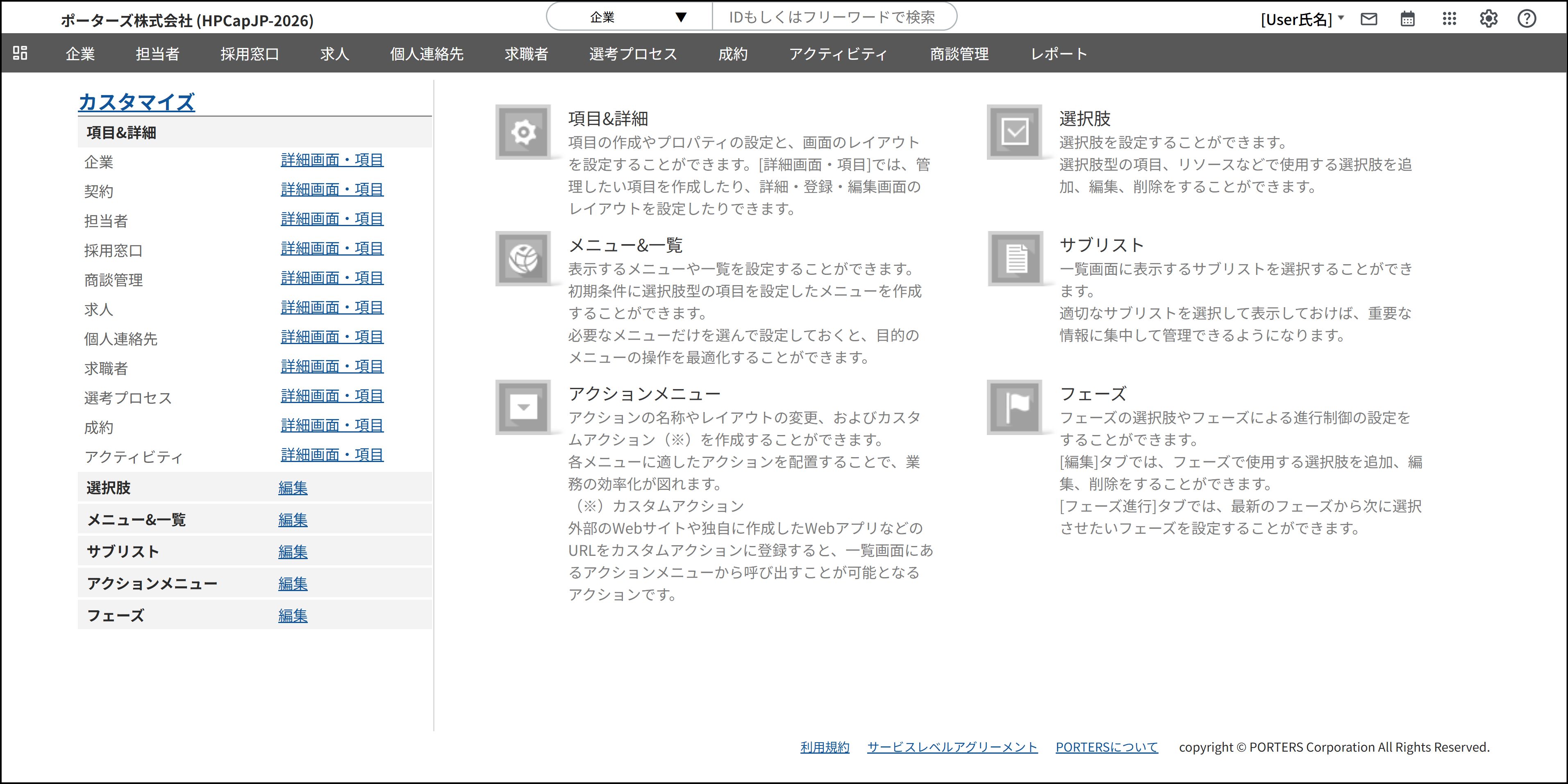Open the calendar icon in the top bar
1568x784 pixels.
click(1407, 19)
